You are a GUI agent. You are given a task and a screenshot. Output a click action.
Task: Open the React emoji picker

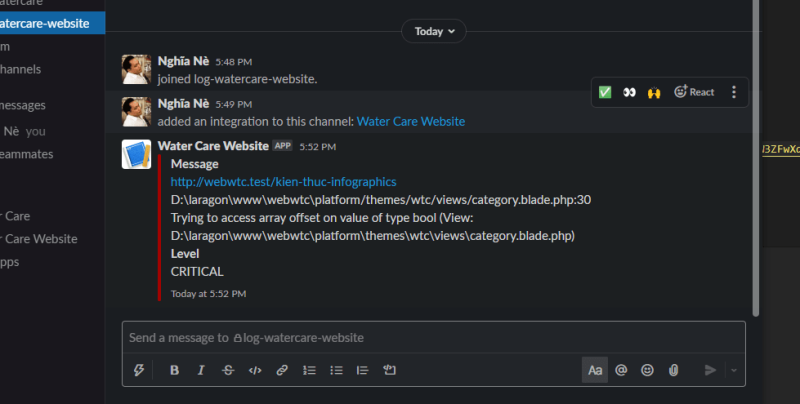[694, 92]
